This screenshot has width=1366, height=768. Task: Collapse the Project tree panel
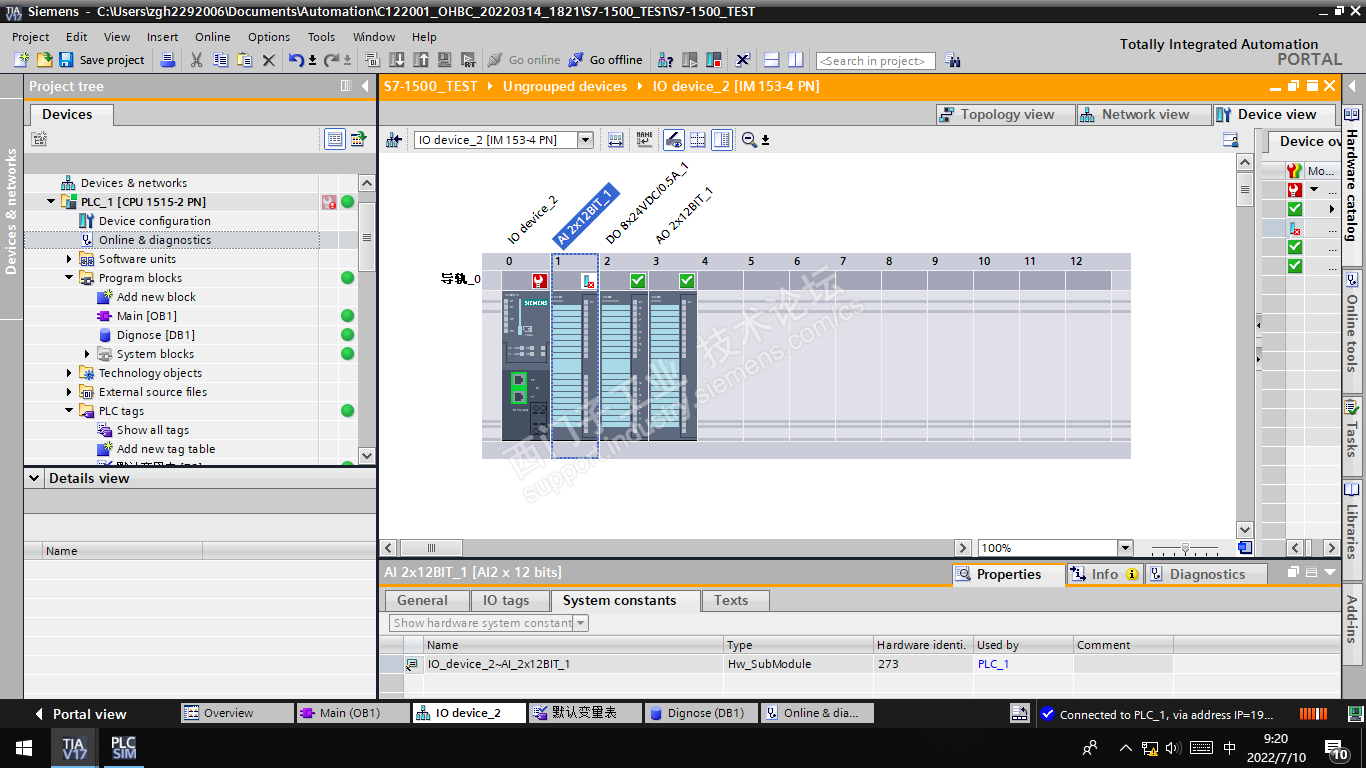[365, 86]
